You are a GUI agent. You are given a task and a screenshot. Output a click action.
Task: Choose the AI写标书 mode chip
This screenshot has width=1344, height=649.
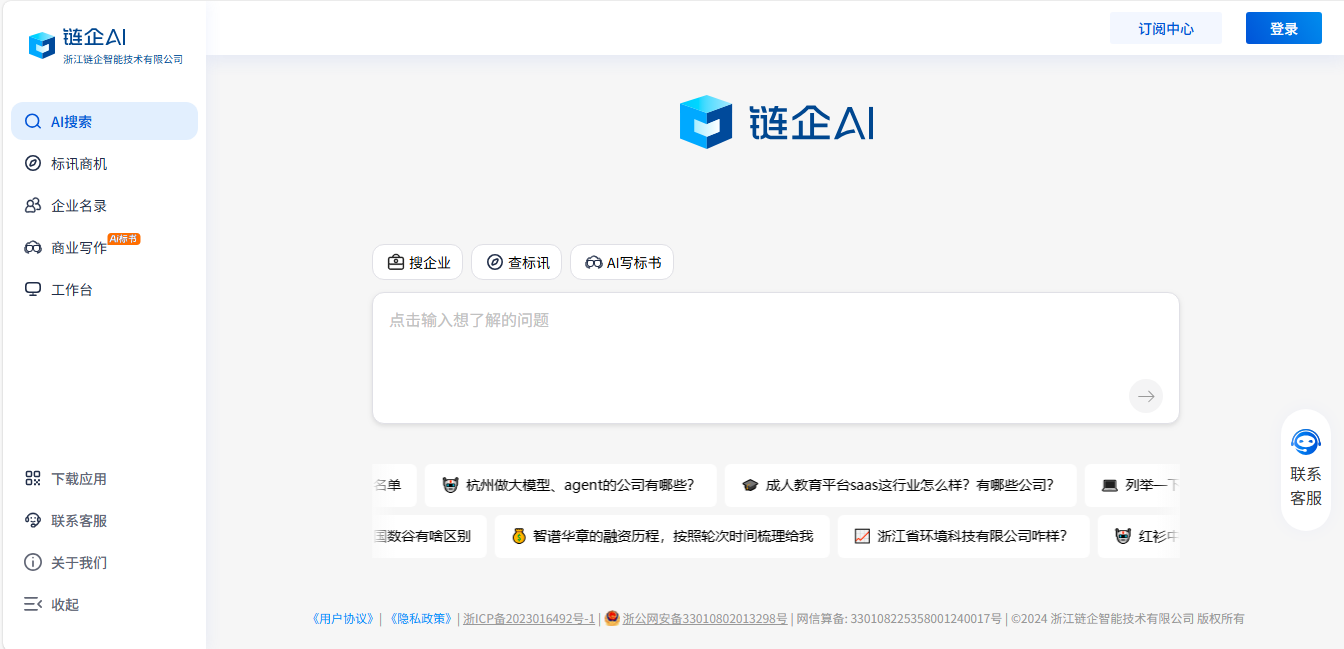[622, 262]
